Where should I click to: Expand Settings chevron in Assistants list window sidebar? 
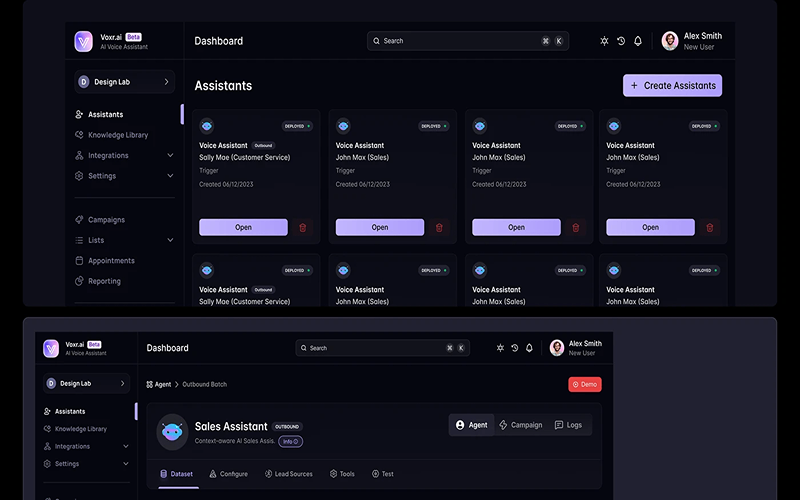[170, 176]
